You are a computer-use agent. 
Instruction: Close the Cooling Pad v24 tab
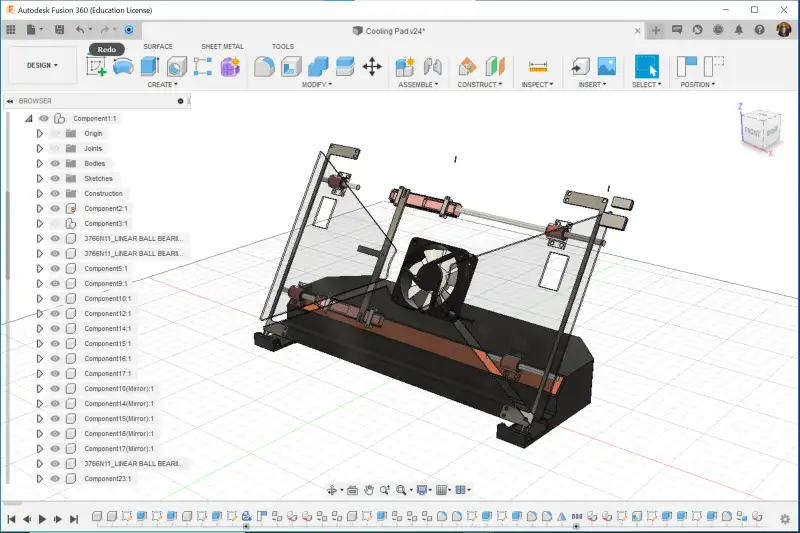pyautogui.click(x=637, y=31)
